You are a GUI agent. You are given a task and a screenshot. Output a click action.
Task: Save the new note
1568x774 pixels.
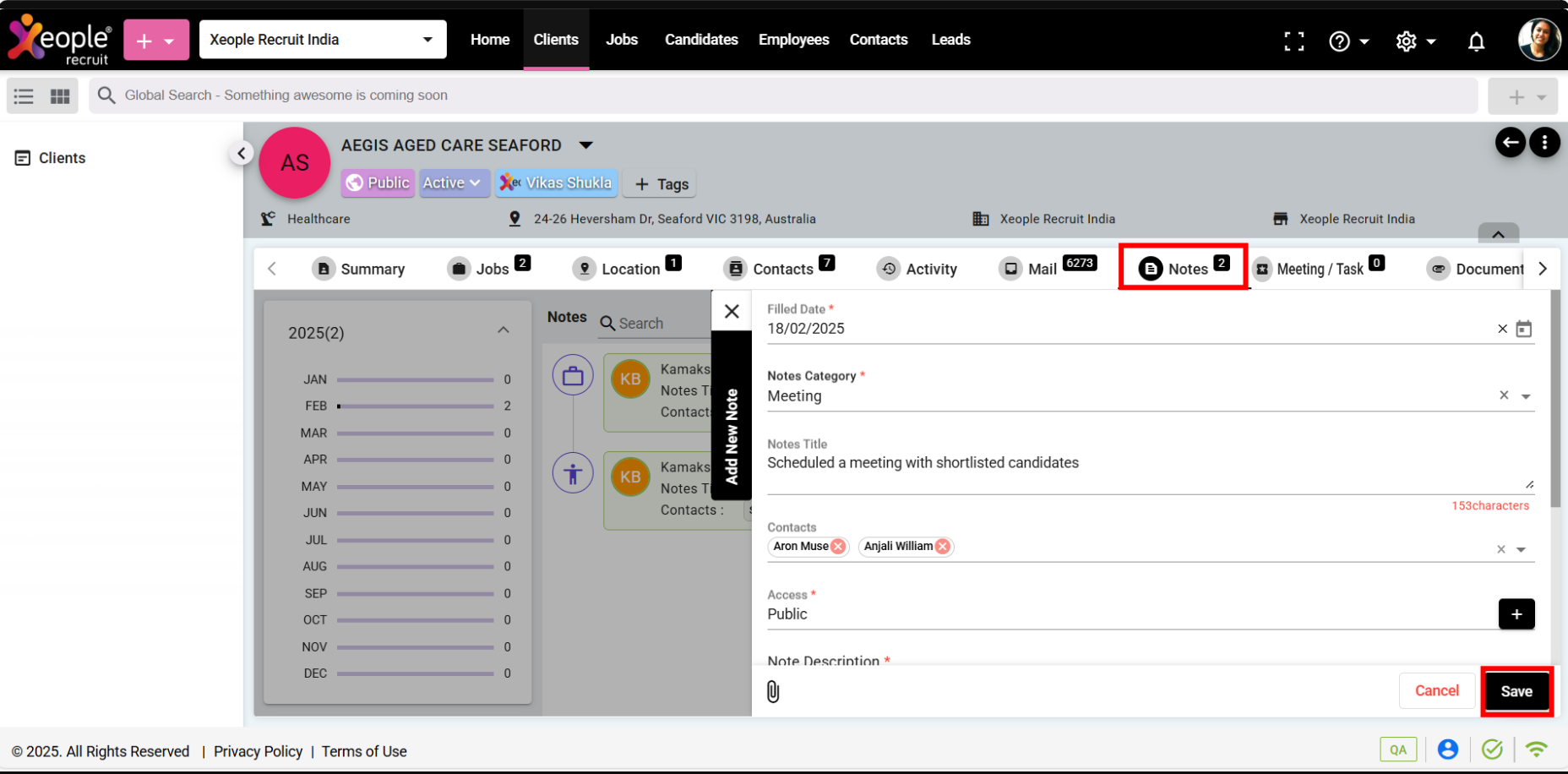coord(1516,691)
